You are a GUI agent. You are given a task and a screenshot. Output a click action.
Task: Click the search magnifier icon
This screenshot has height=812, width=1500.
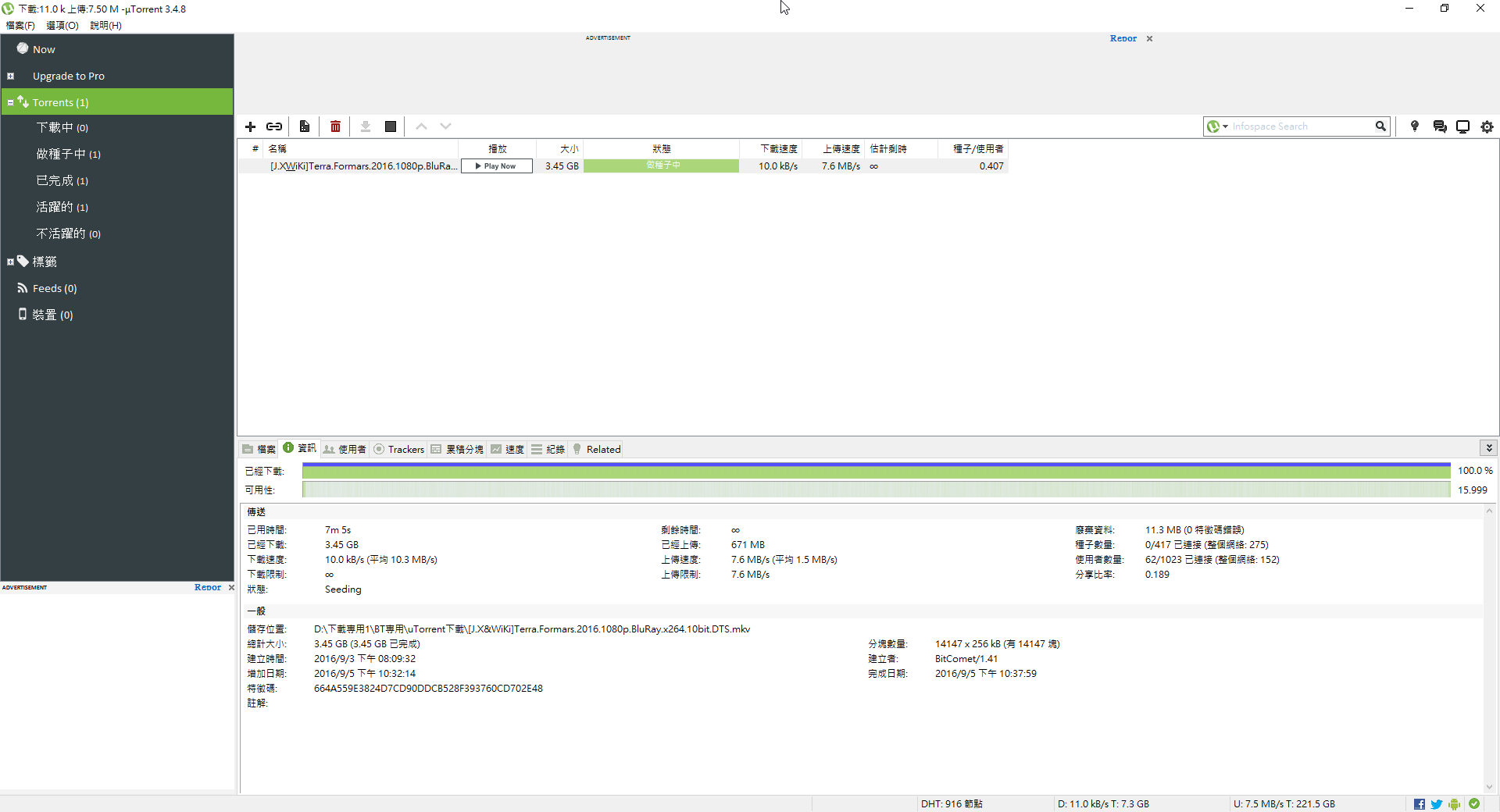tap(1380, 126)
